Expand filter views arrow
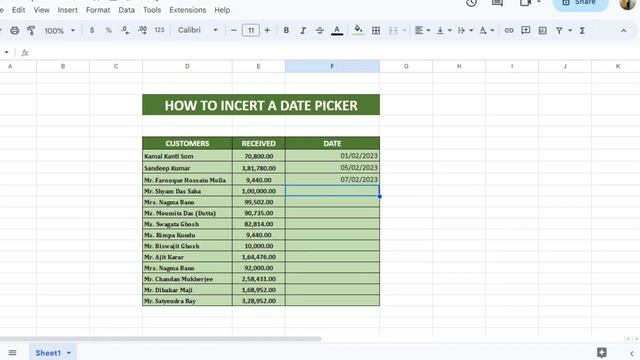The width and height of the screenshot is (640, 360). point(570,31)
